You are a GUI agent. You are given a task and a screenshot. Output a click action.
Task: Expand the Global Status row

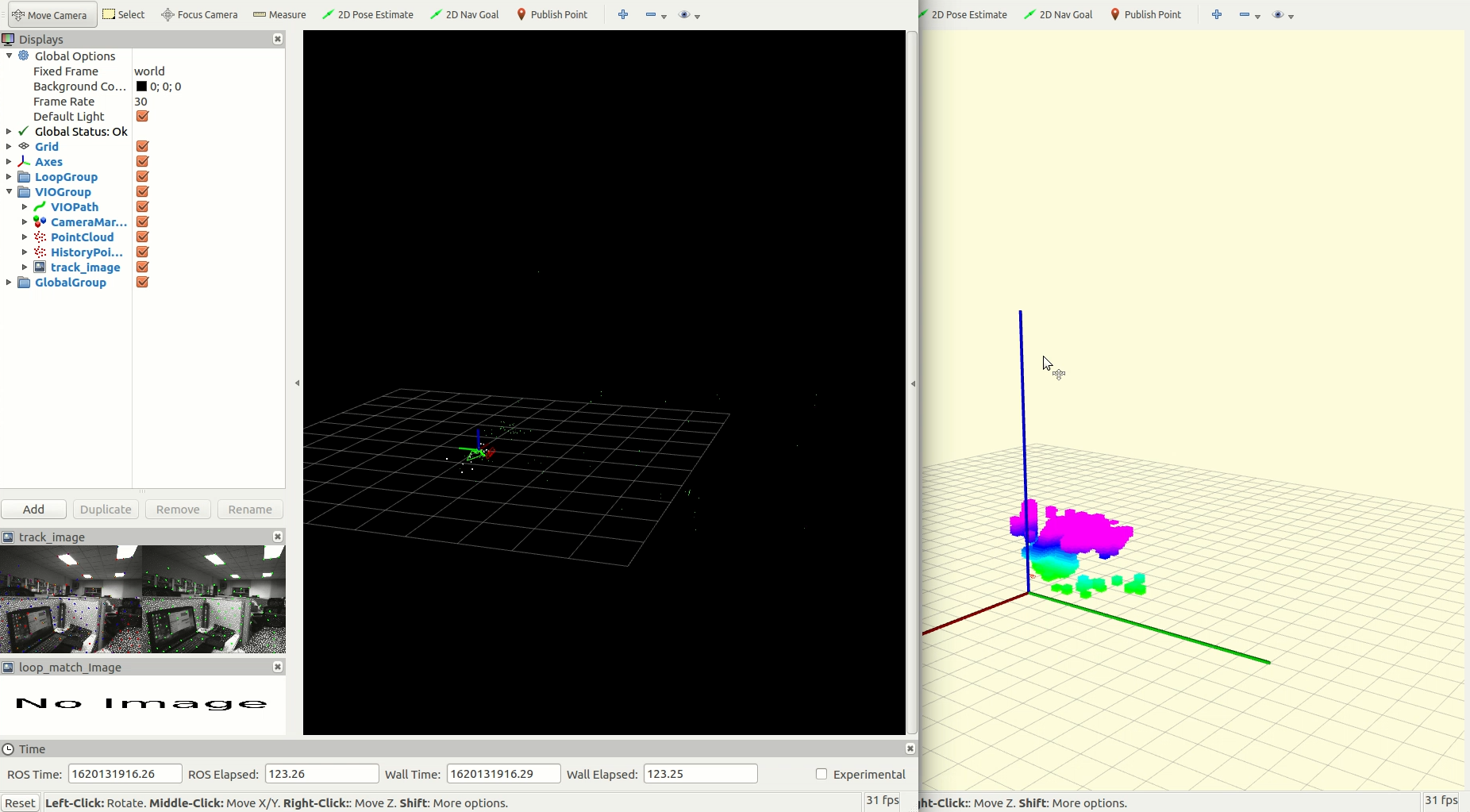click(x=9, y=132)
